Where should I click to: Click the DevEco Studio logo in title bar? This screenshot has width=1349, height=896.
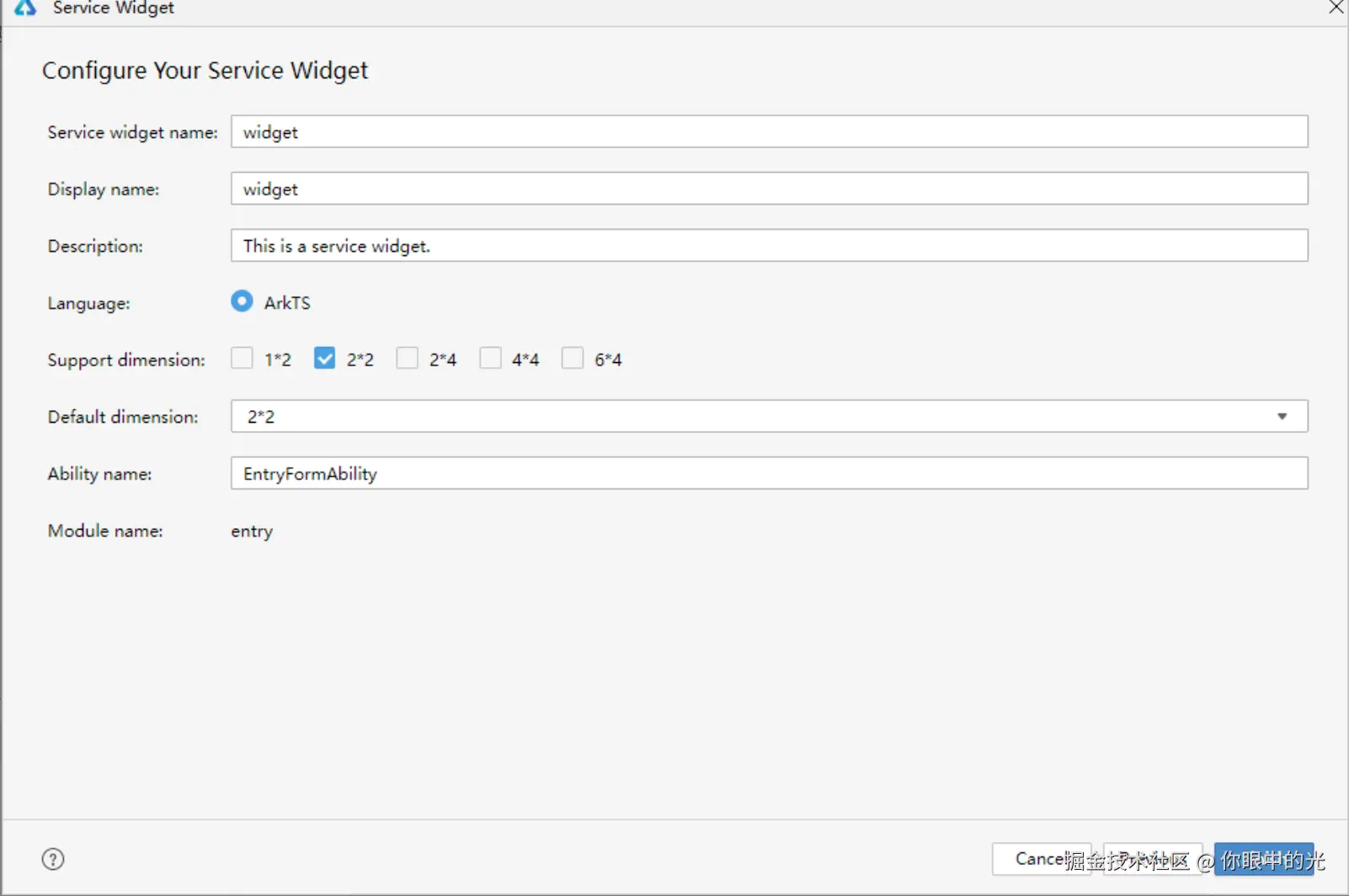tap(25, 8)
